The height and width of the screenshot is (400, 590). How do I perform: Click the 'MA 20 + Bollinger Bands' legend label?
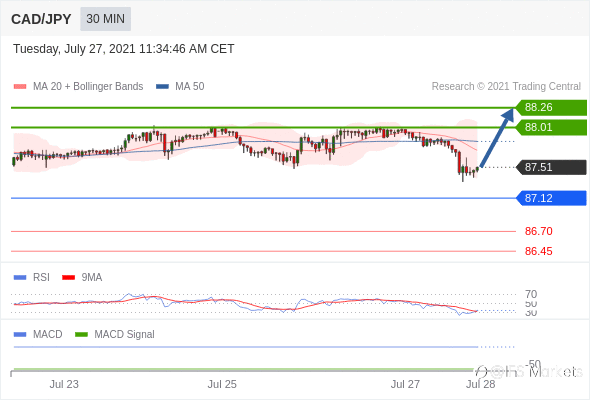click(88, 87)
